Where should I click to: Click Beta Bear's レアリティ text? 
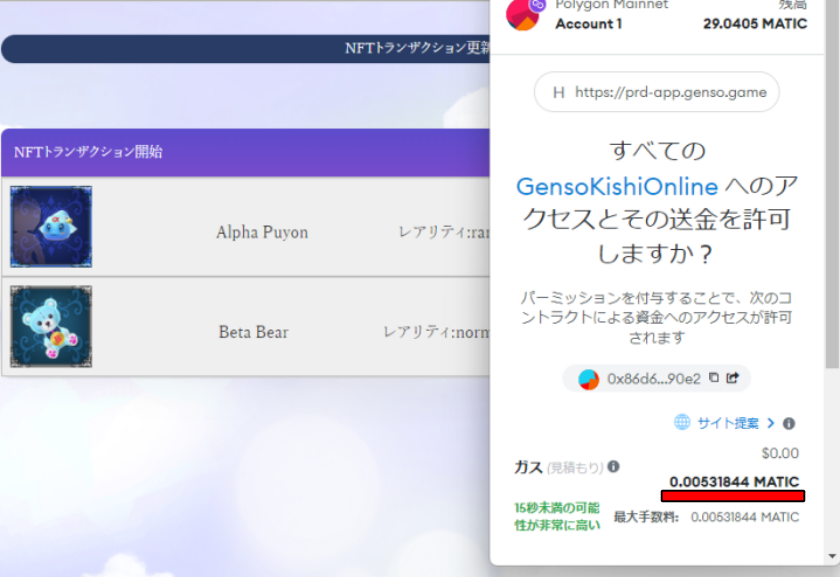point(436,332)
